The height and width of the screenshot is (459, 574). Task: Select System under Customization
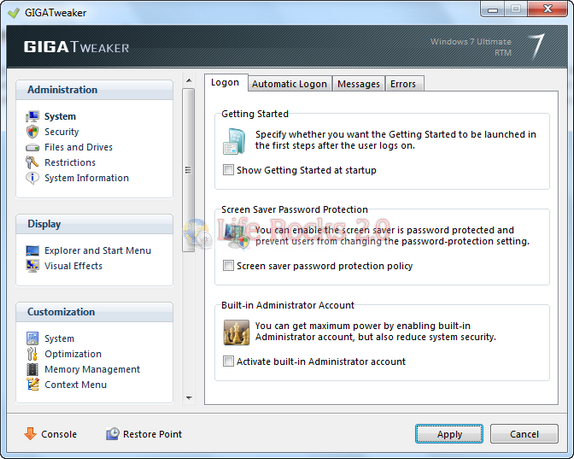tap(59, 339)
